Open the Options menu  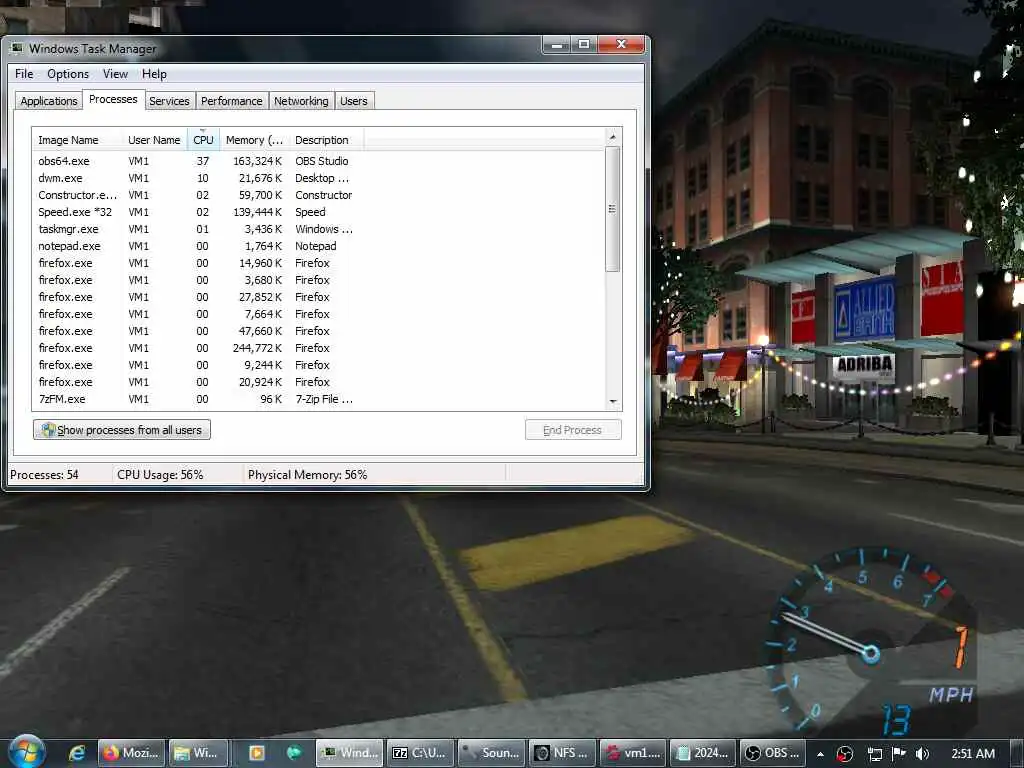tap(68, 74)
